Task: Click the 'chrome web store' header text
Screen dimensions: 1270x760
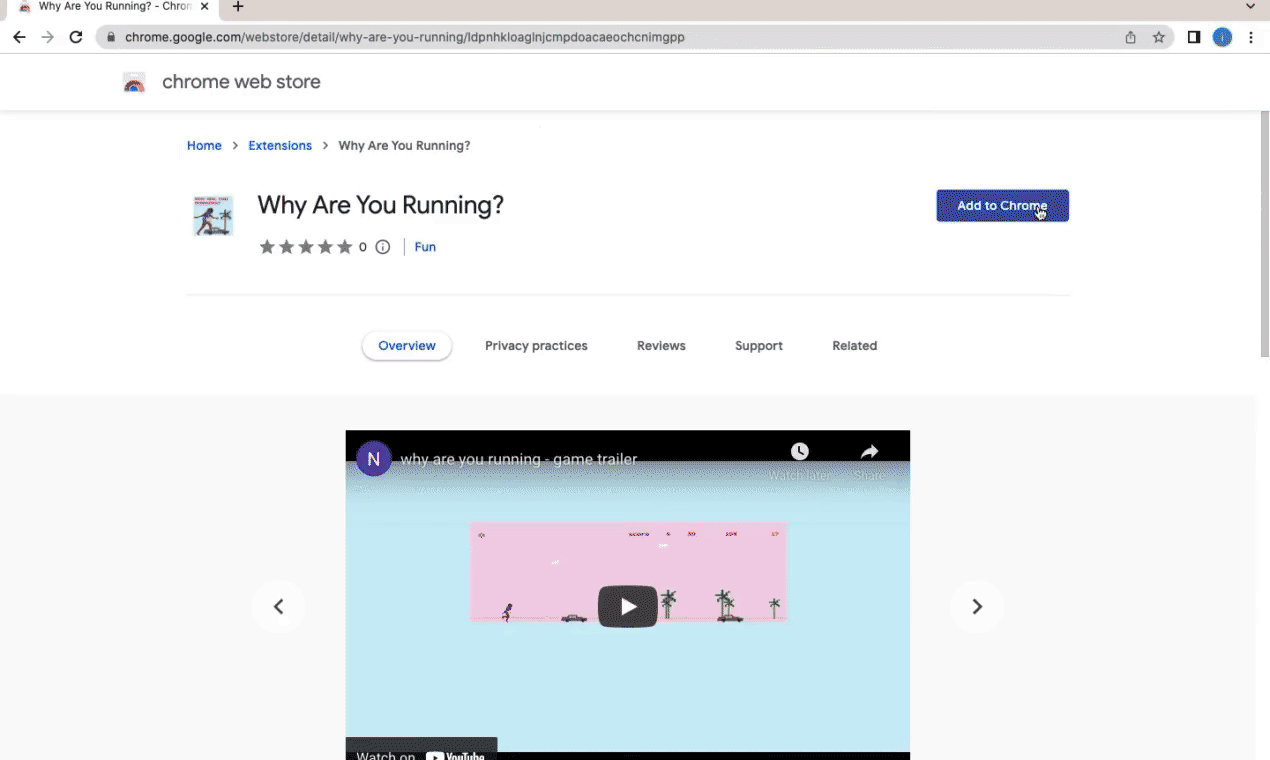Action: [x=241, y=82]
